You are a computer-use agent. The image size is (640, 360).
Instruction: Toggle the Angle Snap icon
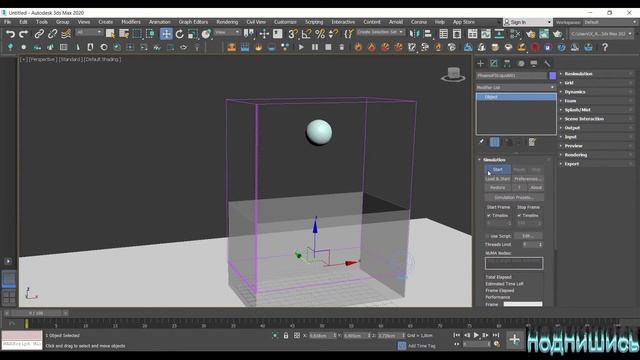coord(306,34)
